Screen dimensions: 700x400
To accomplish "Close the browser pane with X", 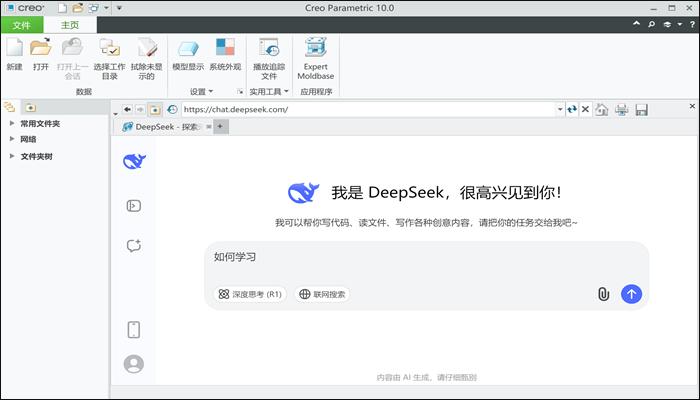I will (692, 106).
